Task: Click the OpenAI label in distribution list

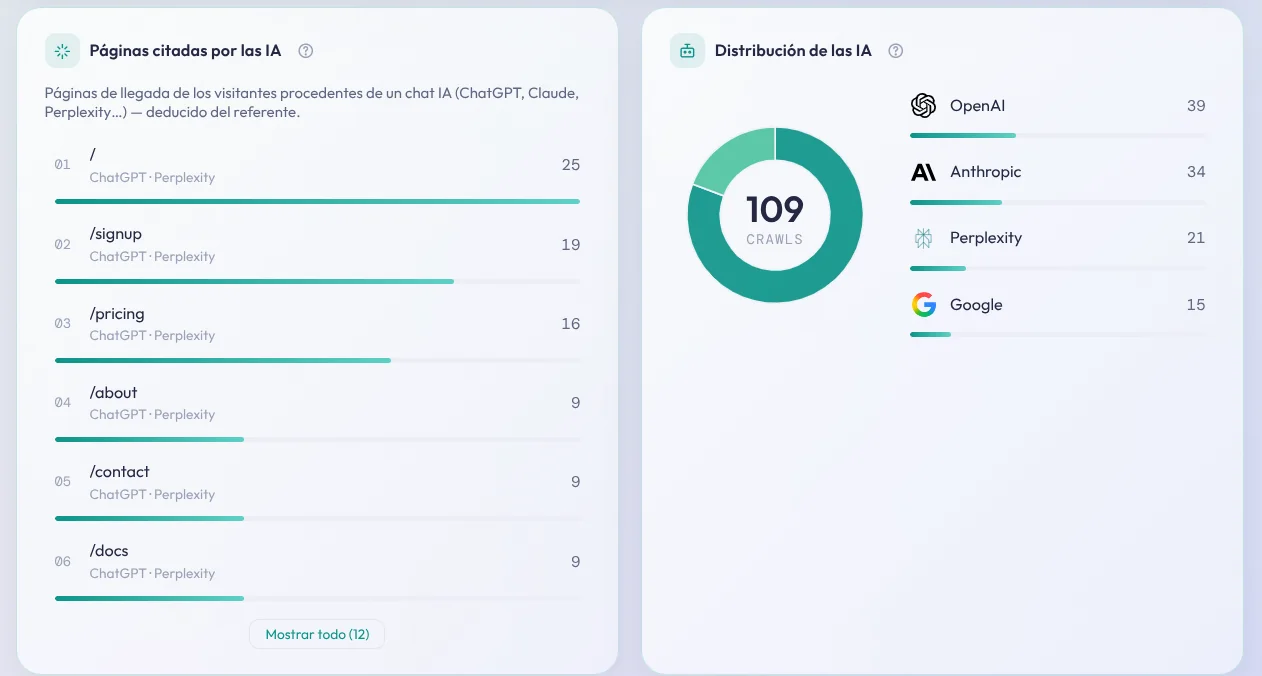Action: coord(977,106)
